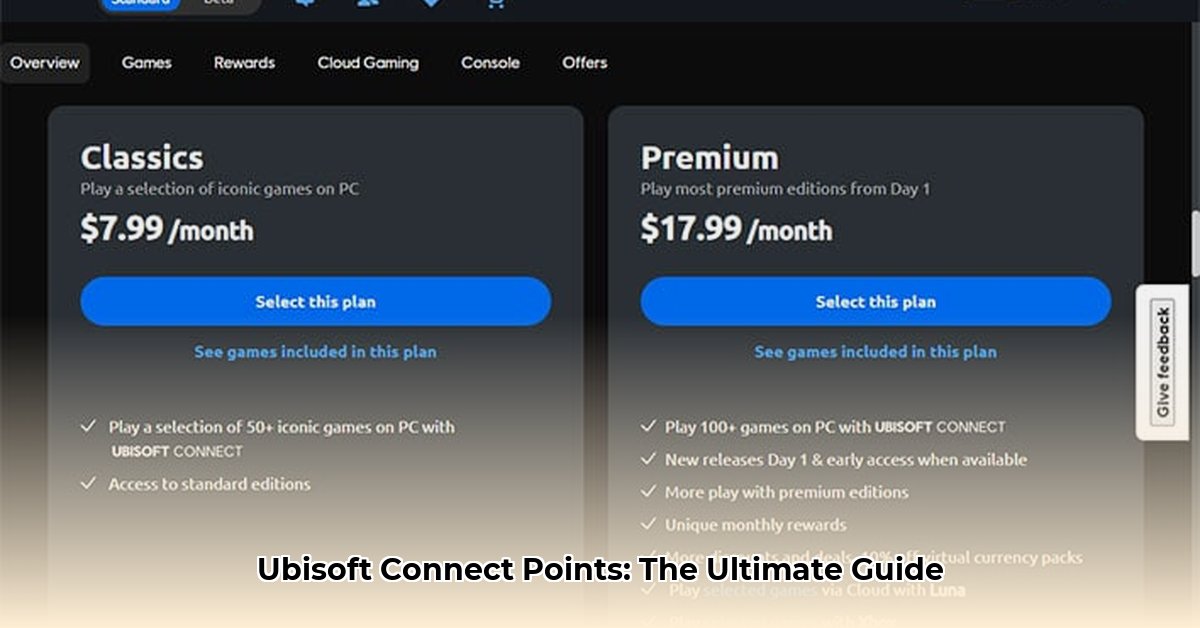Click the checkmark beside 'Access to standard editions'
1200x628 pixels.
[x=88, y=484]
